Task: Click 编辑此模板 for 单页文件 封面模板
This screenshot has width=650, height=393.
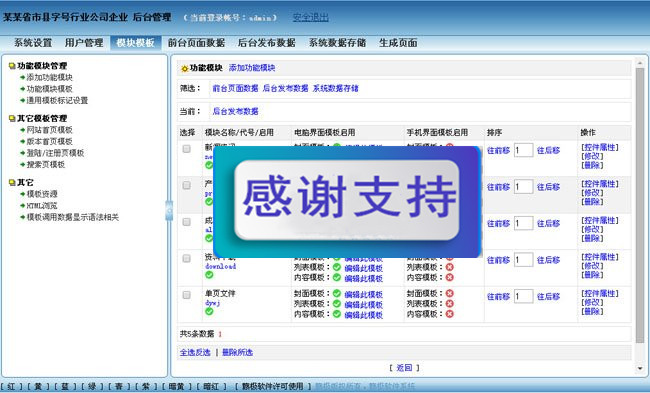Action: [364, 294]
